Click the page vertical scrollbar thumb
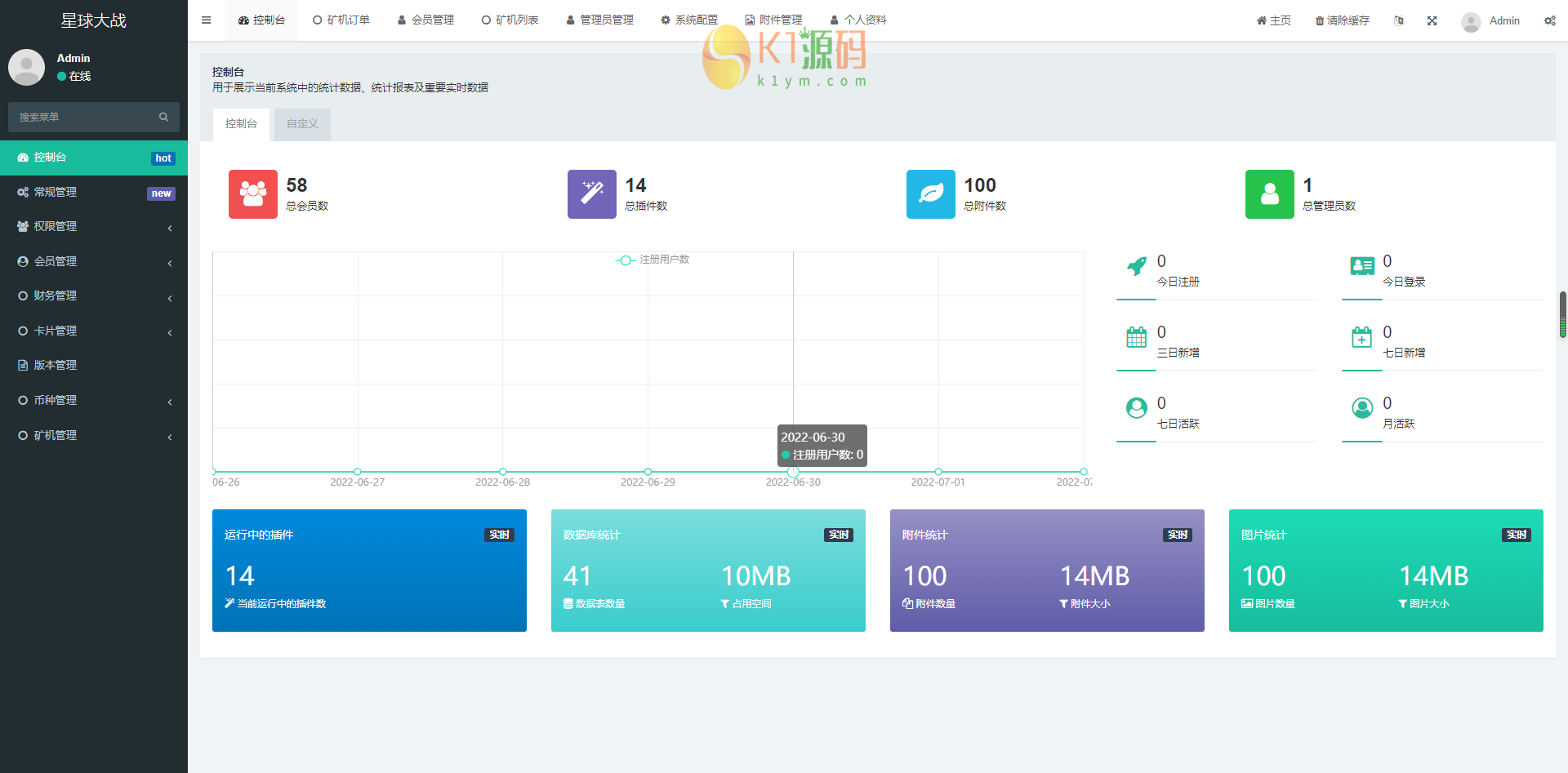This screenshot has height=773, width=1568. (1562, 314)
